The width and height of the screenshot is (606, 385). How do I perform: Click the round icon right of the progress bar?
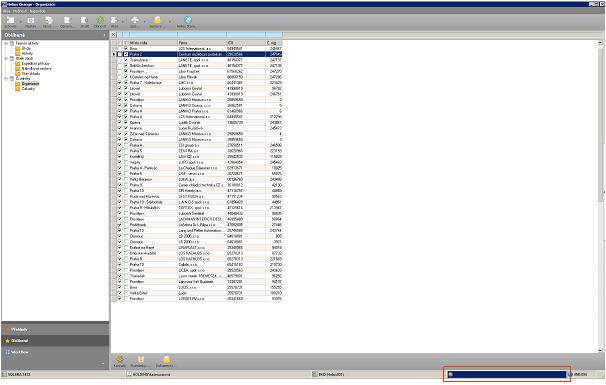click(570, 374)
